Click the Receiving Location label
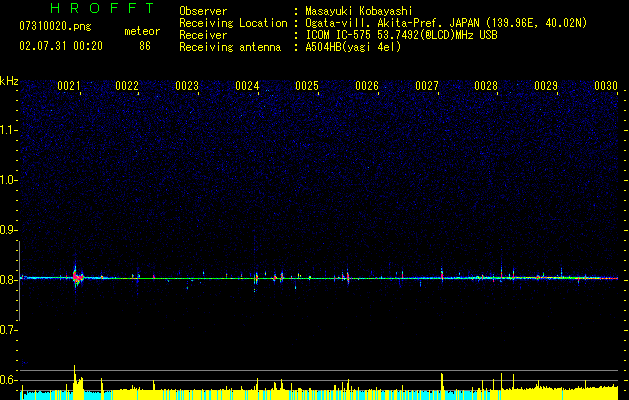629x400 pixels. point(233,23)
